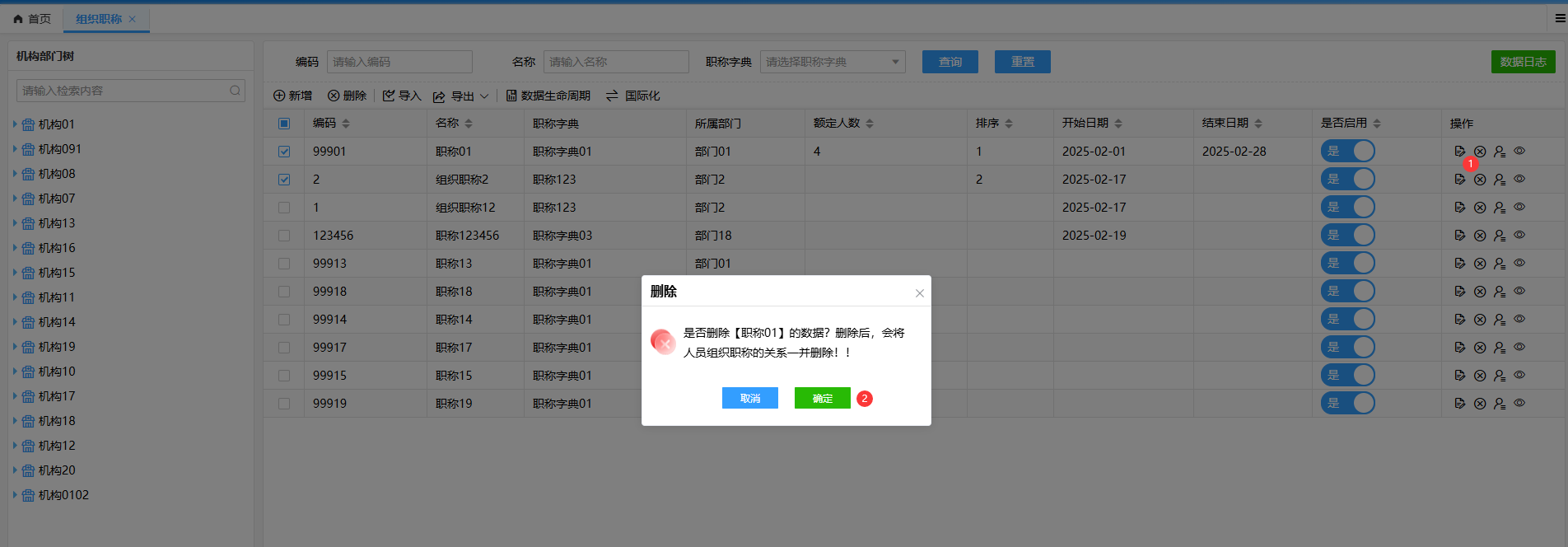1568x547 pixels.
Task: Click the search magnifier in the tree search box
Action: pyautogui.click(x=236, y=91)
